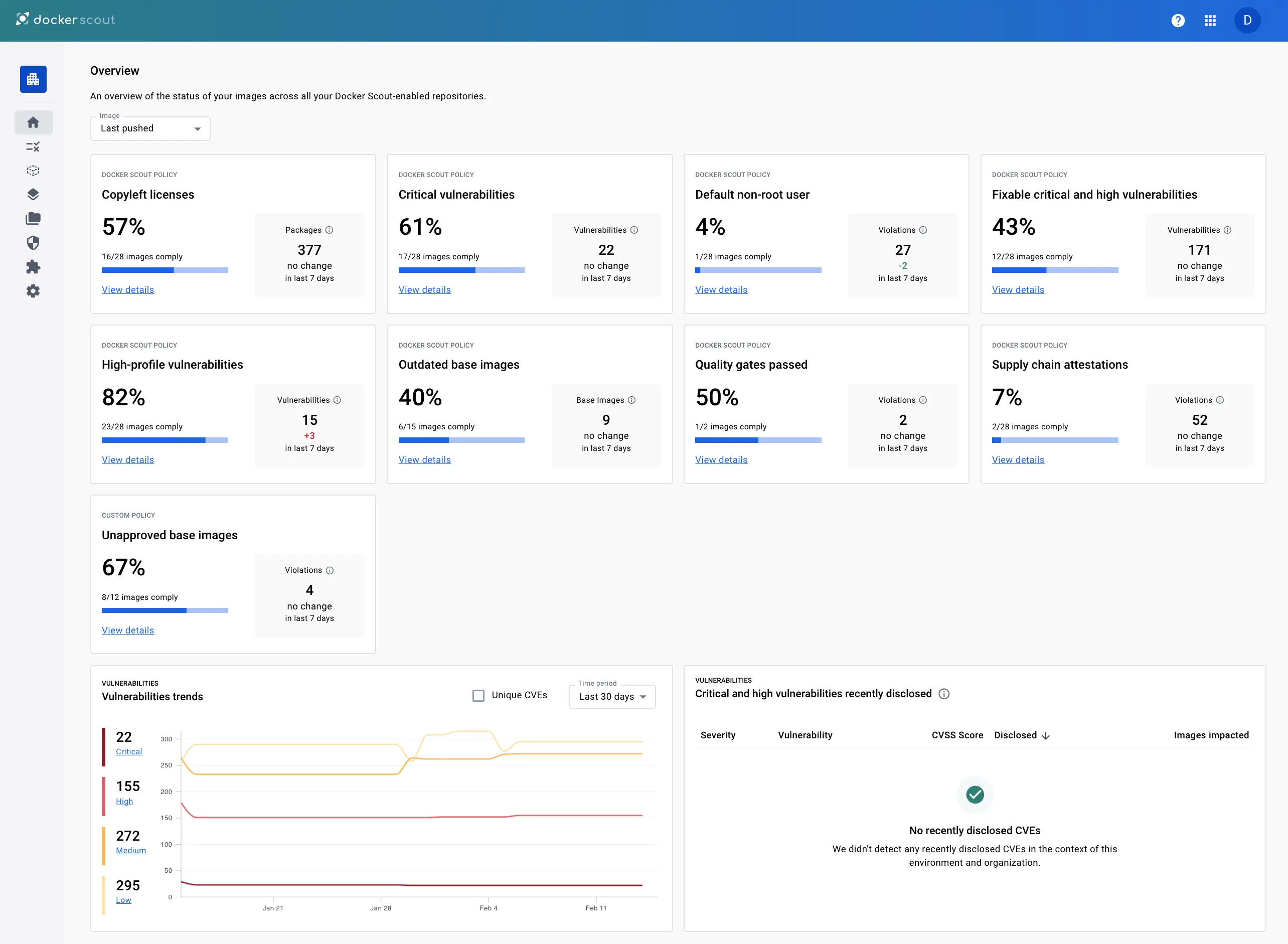
Task: Open the organization switcher building icon
Action: pos(33,79)
